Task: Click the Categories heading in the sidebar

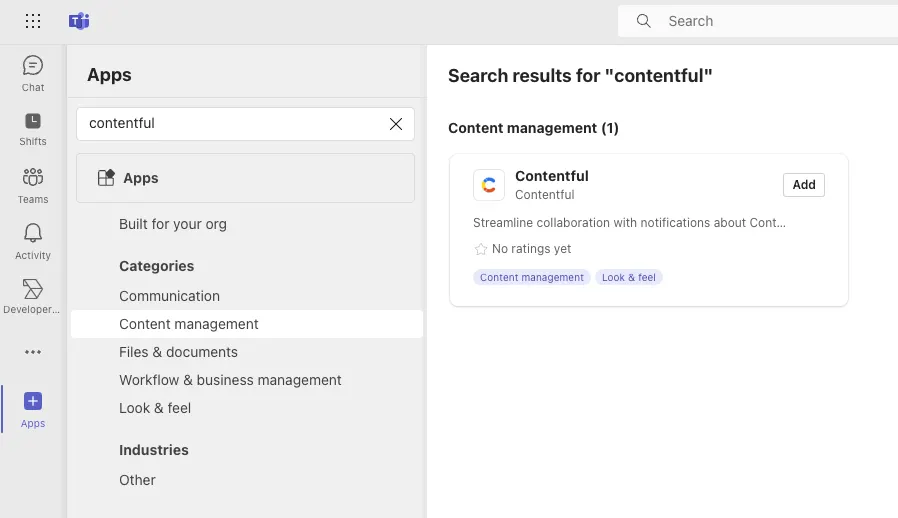Action: tap(156, 266)
